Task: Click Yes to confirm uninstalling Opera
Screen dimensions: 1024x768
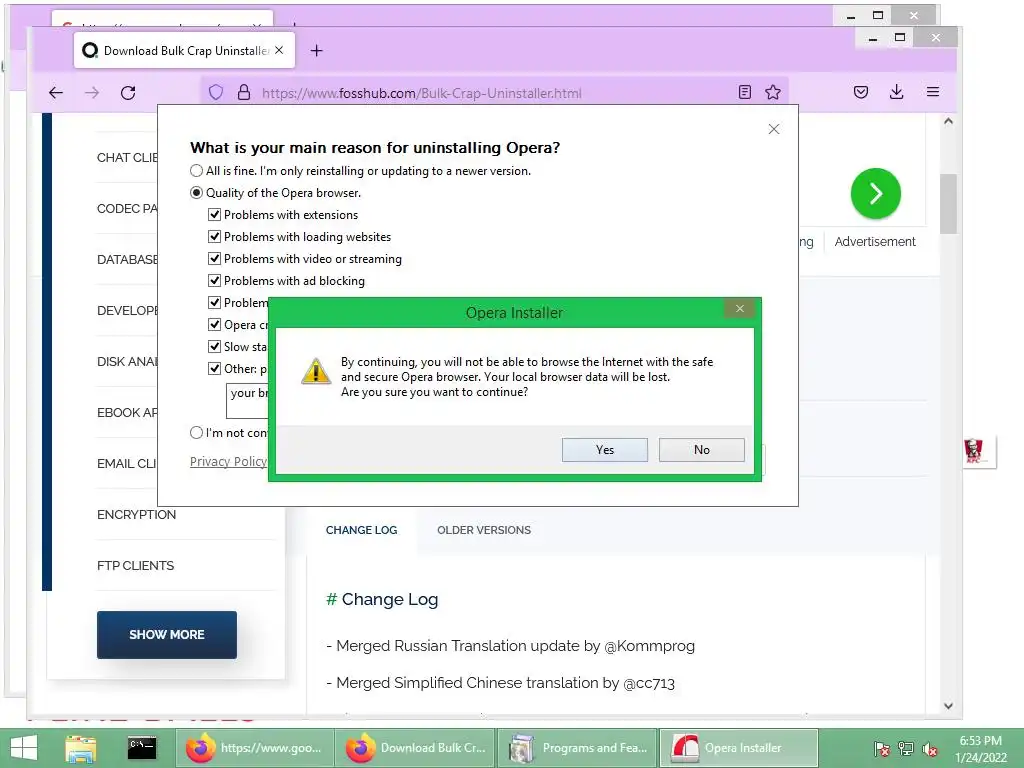Action: click(605, 450)
